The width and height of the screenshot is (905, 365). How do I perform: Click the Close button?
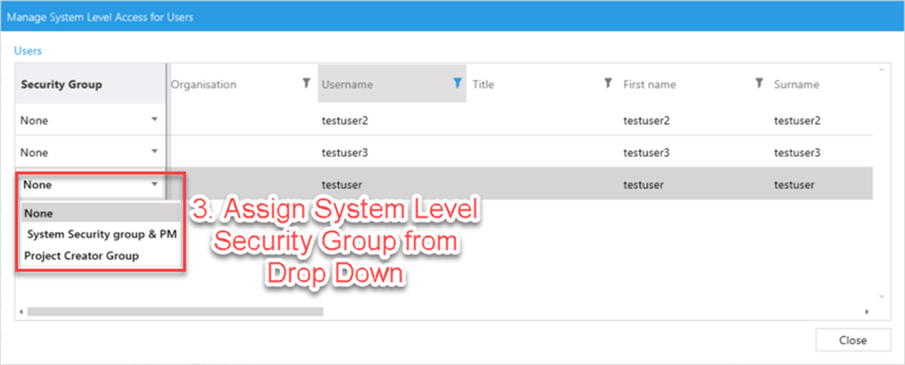(853, 340)
